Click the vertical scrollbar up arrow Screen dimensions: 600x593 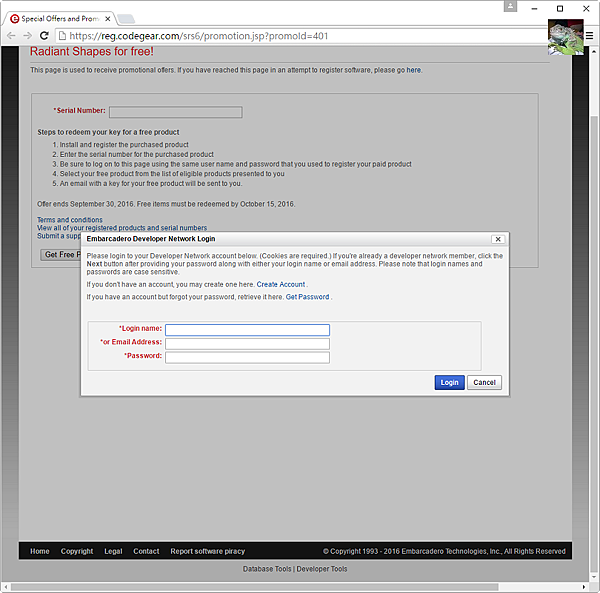(x=594, y=51)
